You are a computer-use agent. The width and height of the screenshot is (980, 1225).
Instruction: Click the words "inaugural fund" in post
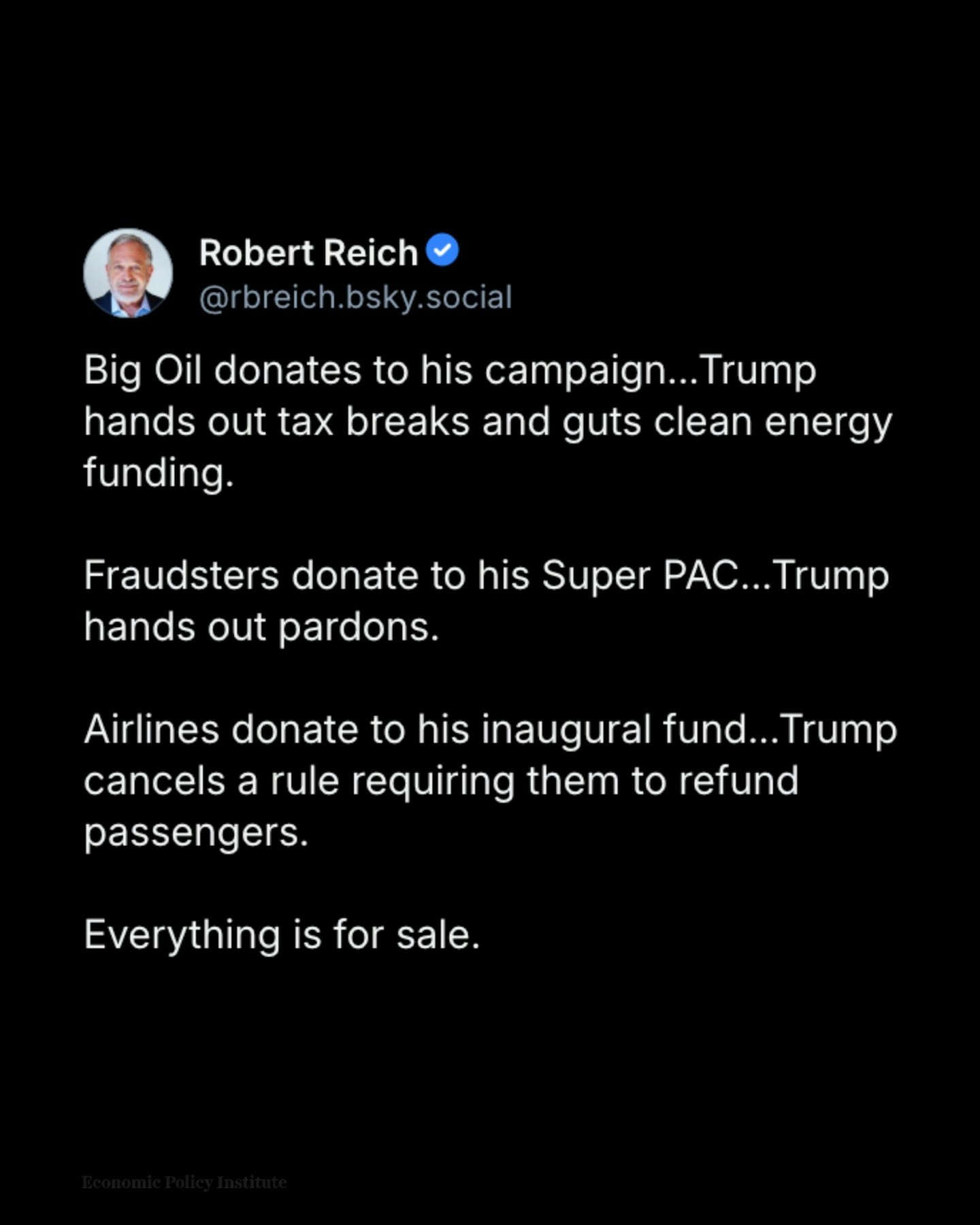[x=615, y=730]
